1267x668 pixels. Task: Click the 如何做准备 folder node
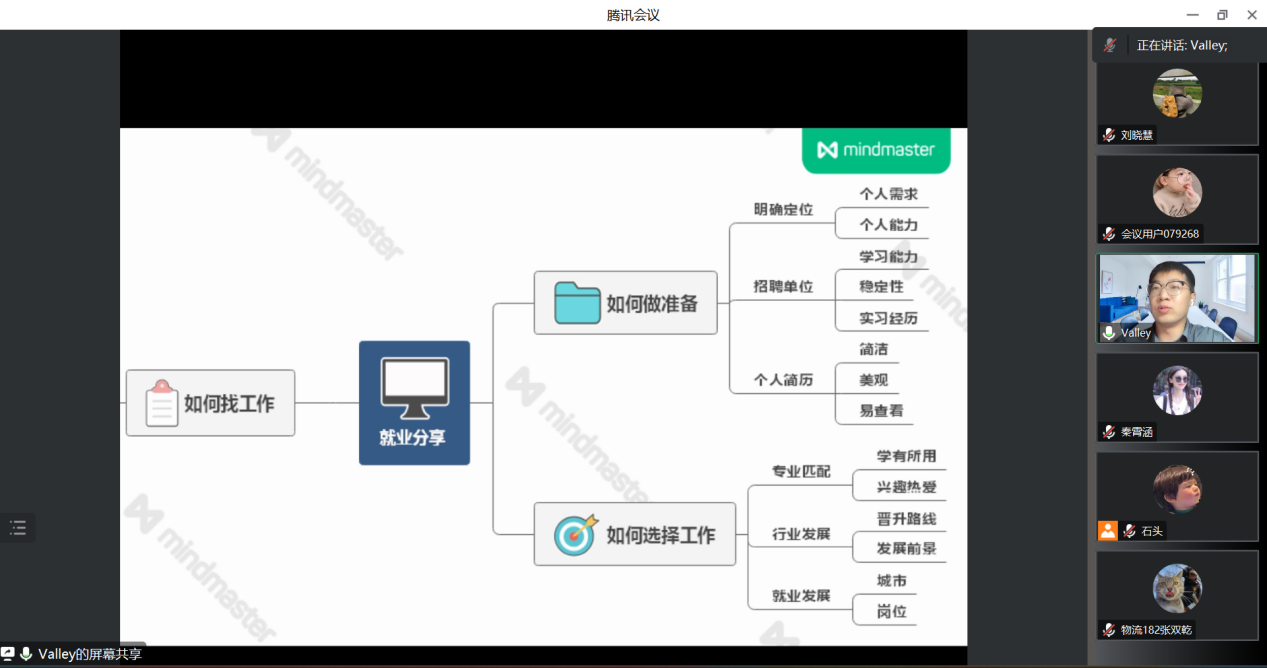click(x=625, y=303)
